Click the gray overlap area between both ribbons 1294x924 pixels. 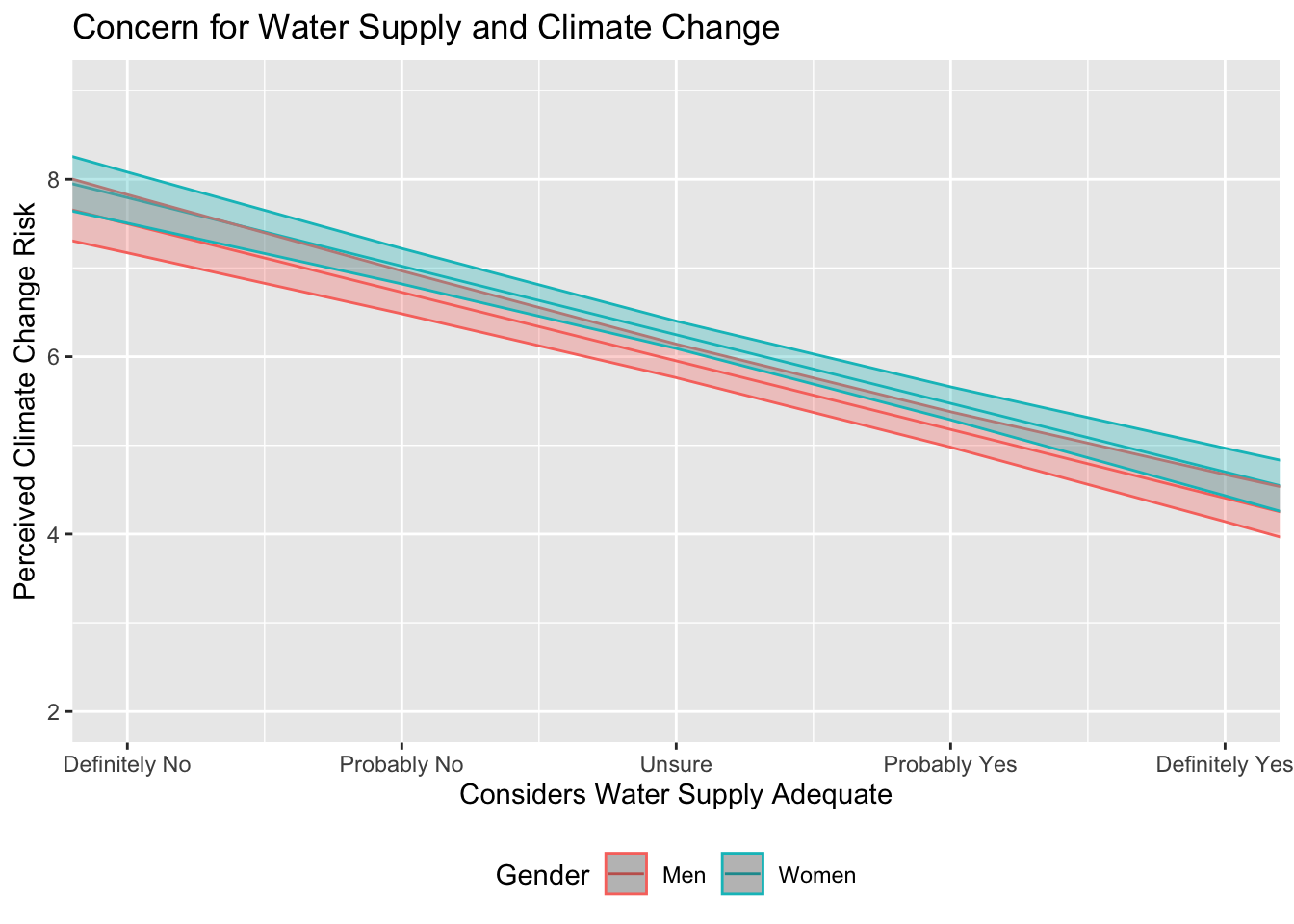[x=676, y=348]
